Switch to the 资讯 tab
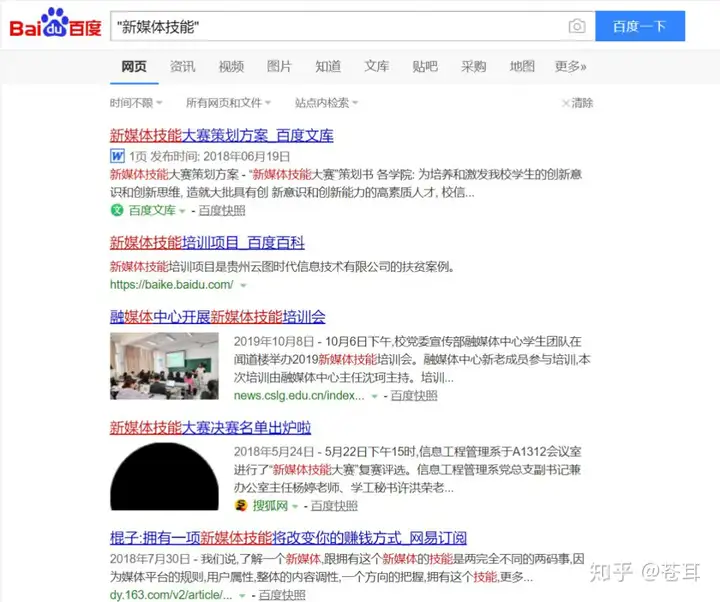Screen dimensions: 720x602 [183, 67]
